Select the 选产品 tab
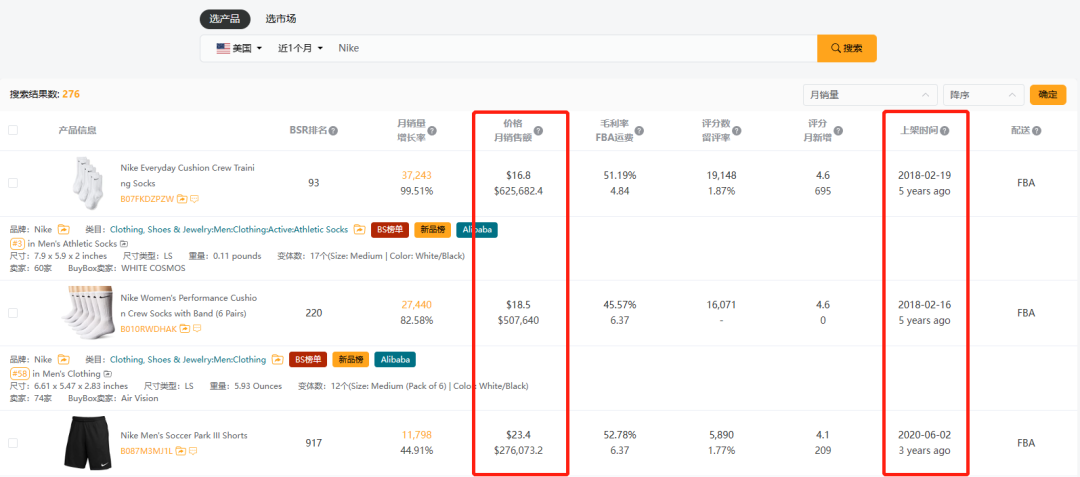The width and height of the screenshot is (1080, 477). (225, 18)
